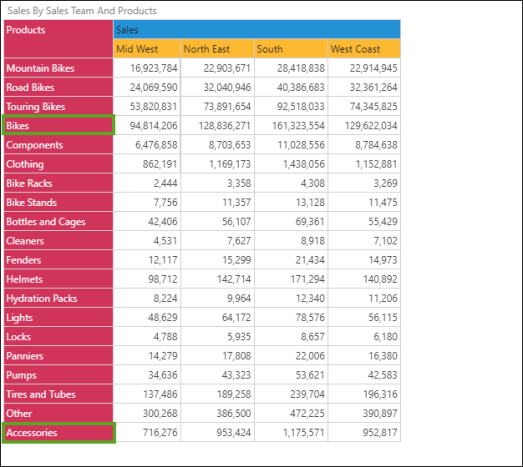Click the Products column header
The image size is (523, 467).
[x=59, y=39]
